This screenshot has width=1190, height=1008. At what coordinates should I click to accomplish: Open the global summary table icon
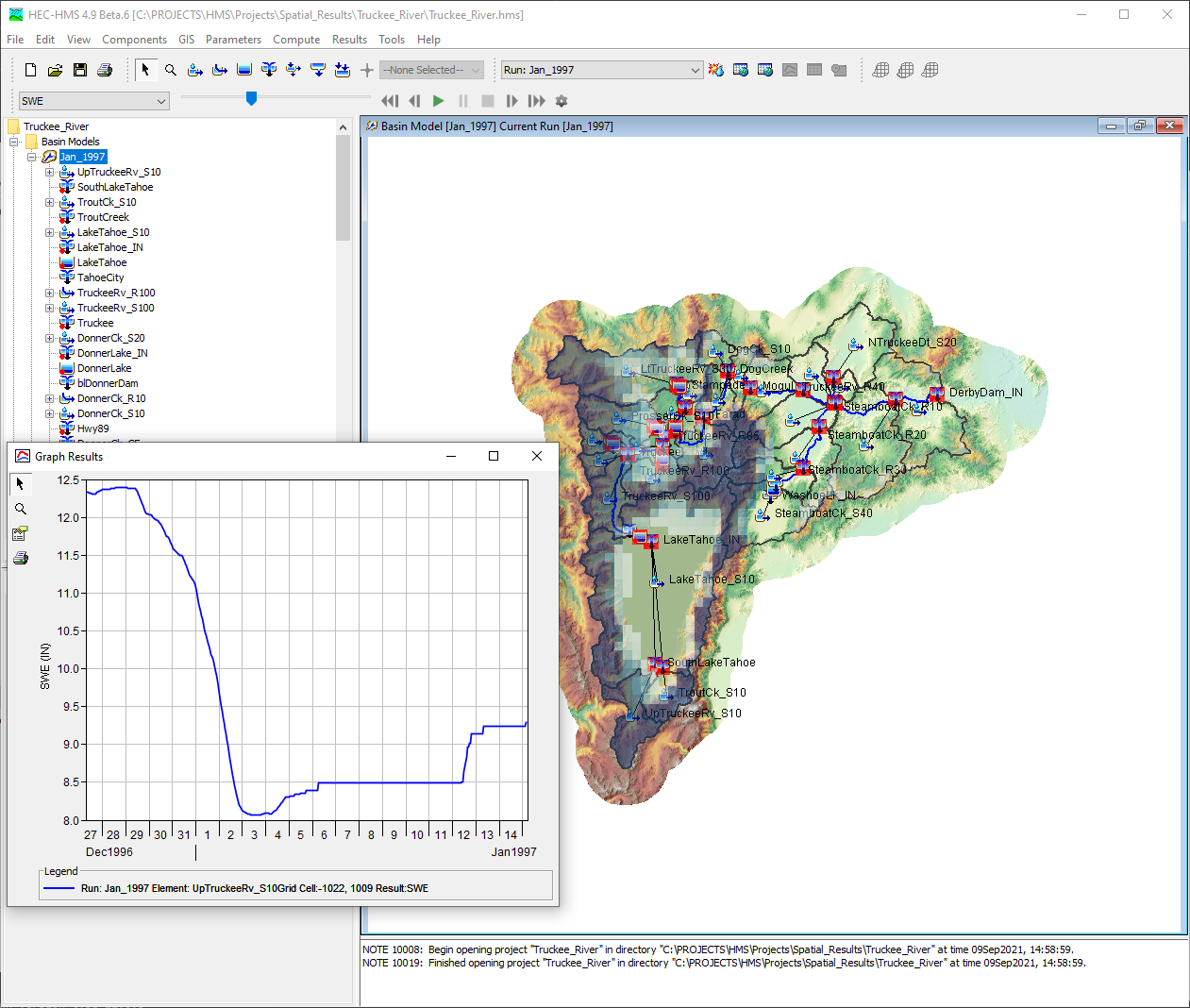click(741, 70)
